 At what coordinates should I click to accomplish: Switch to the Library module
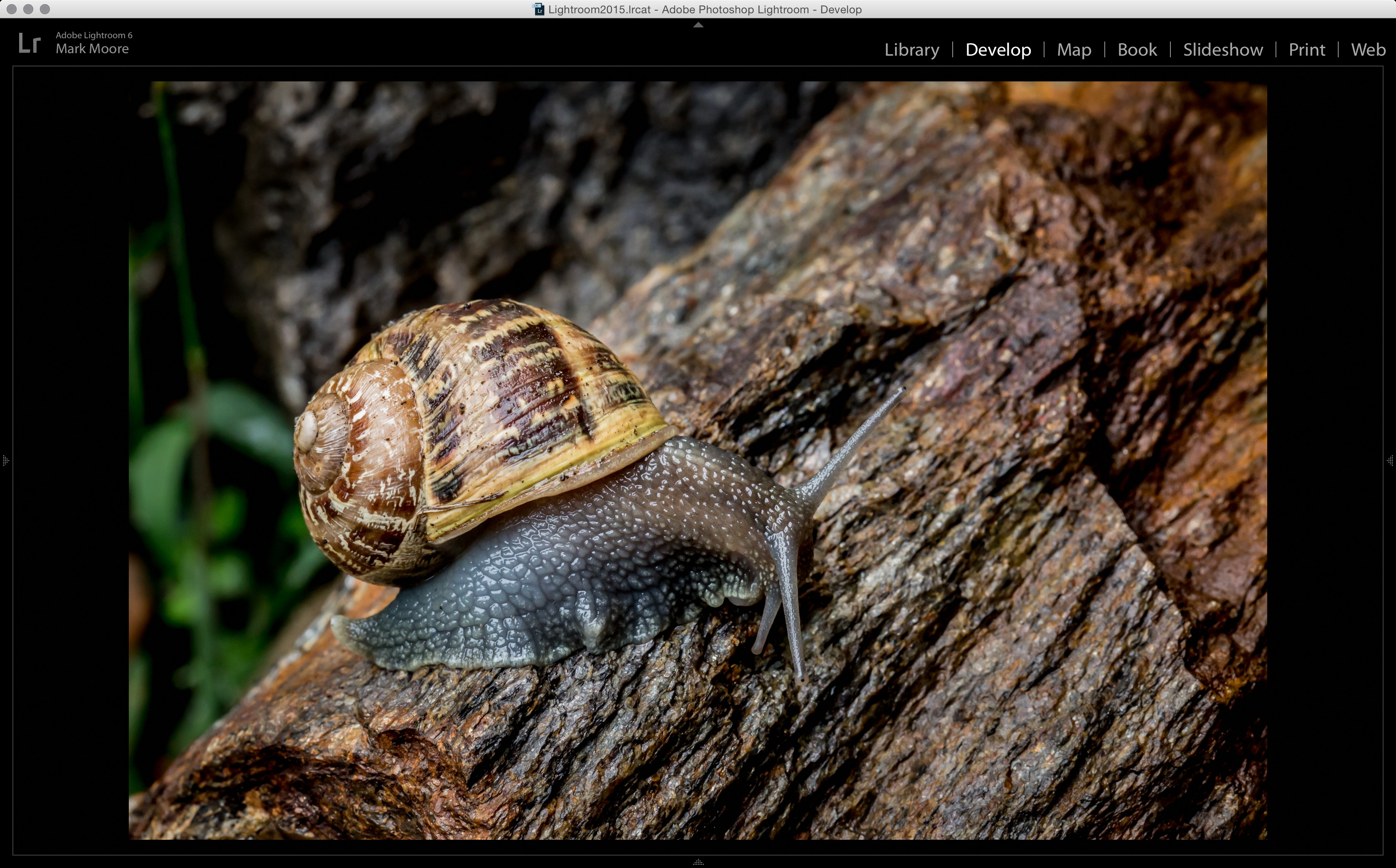[x=911, y=49]
